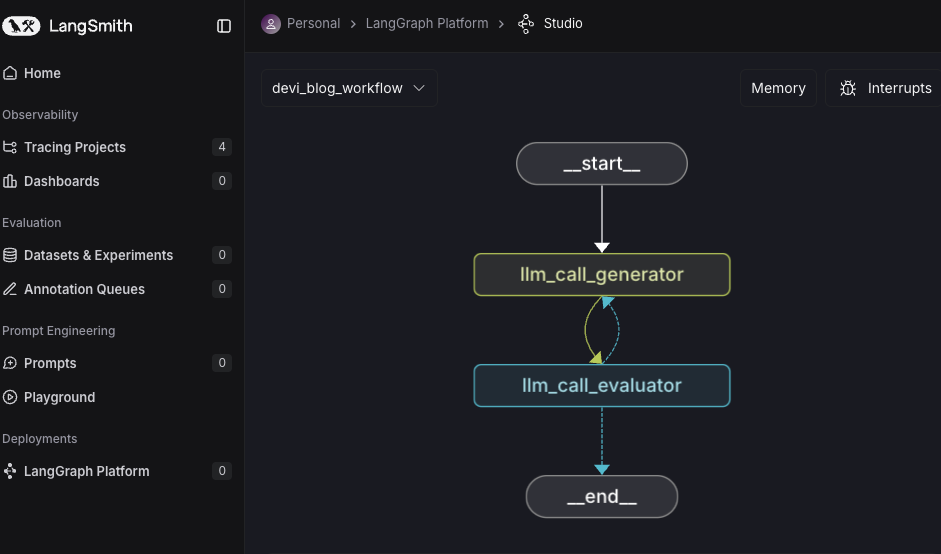Click the __start__ graph node

(x=602, y=164)
